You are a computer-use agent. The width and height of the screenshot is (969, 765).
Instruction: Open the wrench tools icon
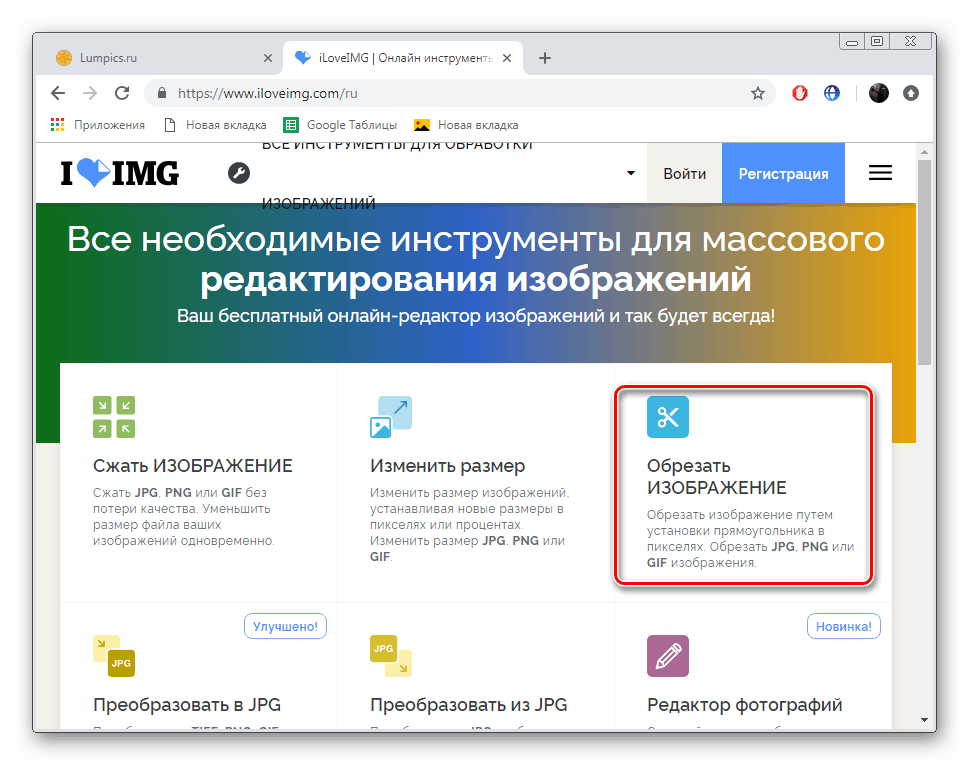[x=239, y=173]
